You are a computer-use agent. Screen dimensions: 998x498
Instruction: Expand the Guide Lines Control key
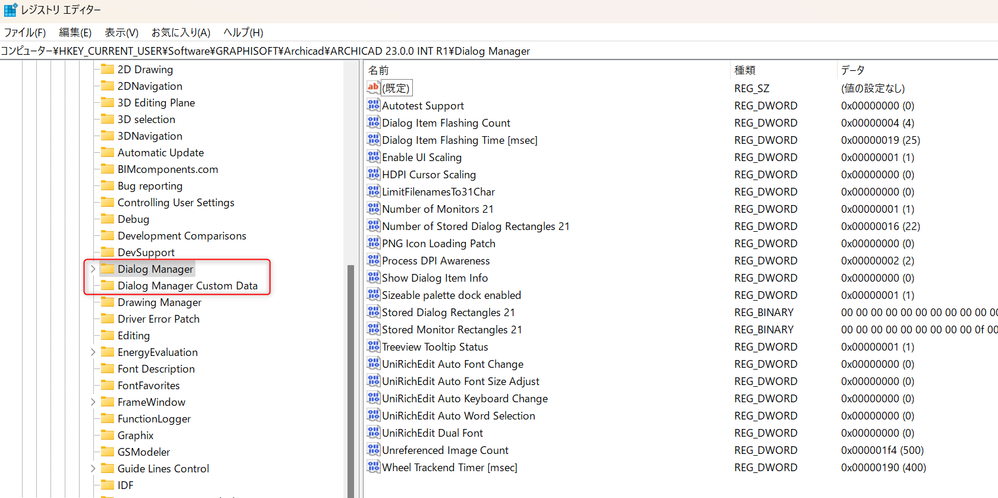[93, 468]
